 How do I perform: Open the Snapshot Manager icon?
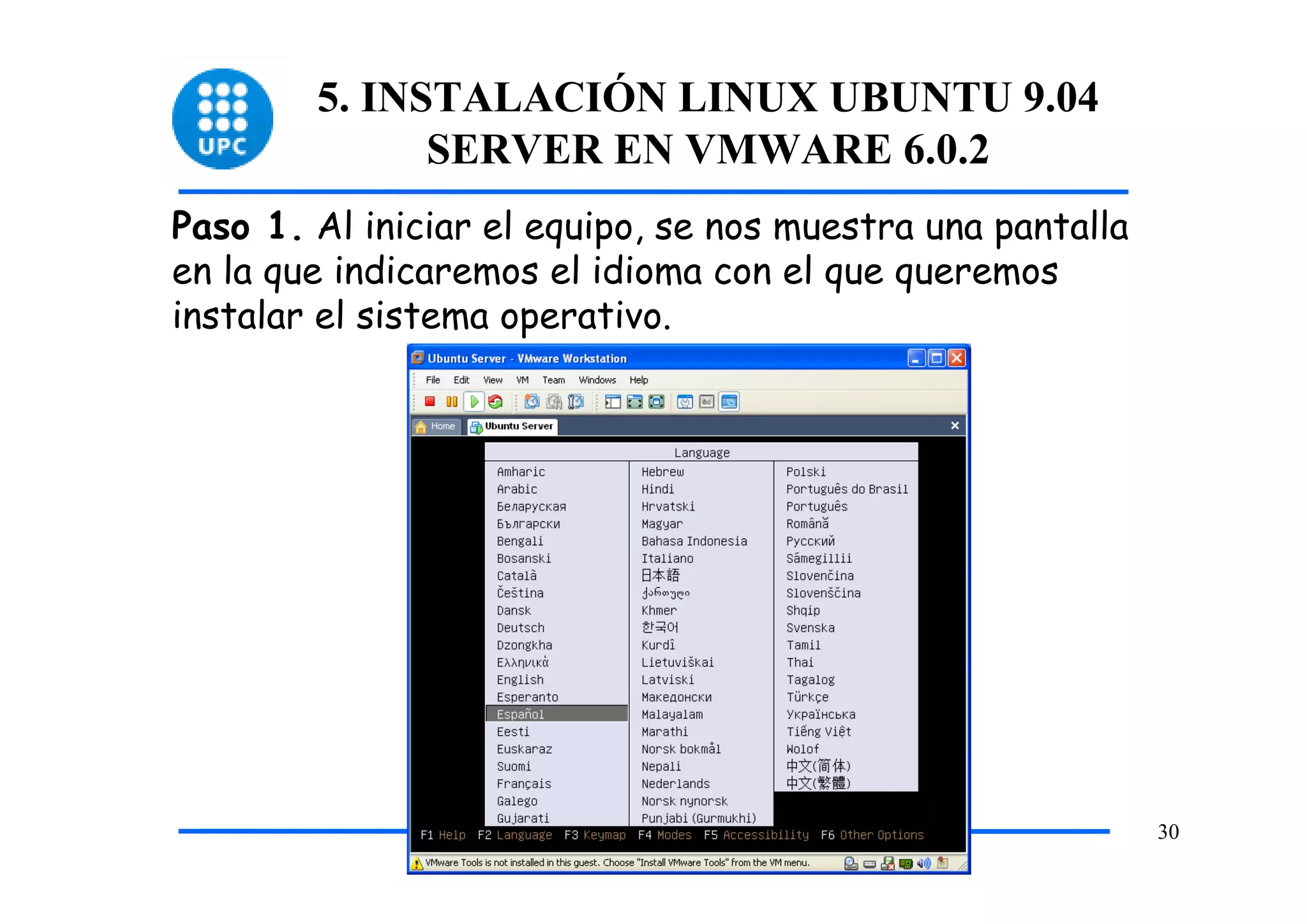pyautogui.click(x=576, y=401)
